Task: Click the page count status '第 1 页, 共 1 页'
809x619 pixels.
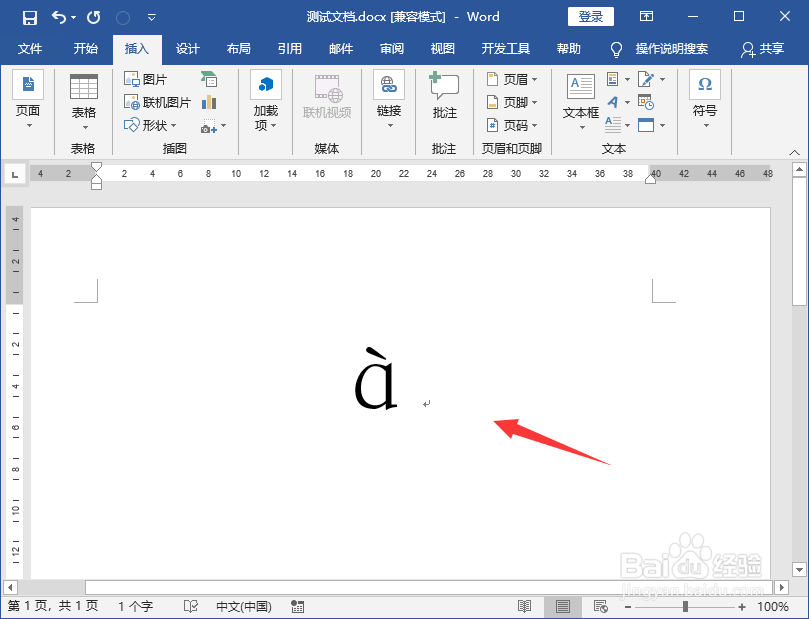Action: 53,606
